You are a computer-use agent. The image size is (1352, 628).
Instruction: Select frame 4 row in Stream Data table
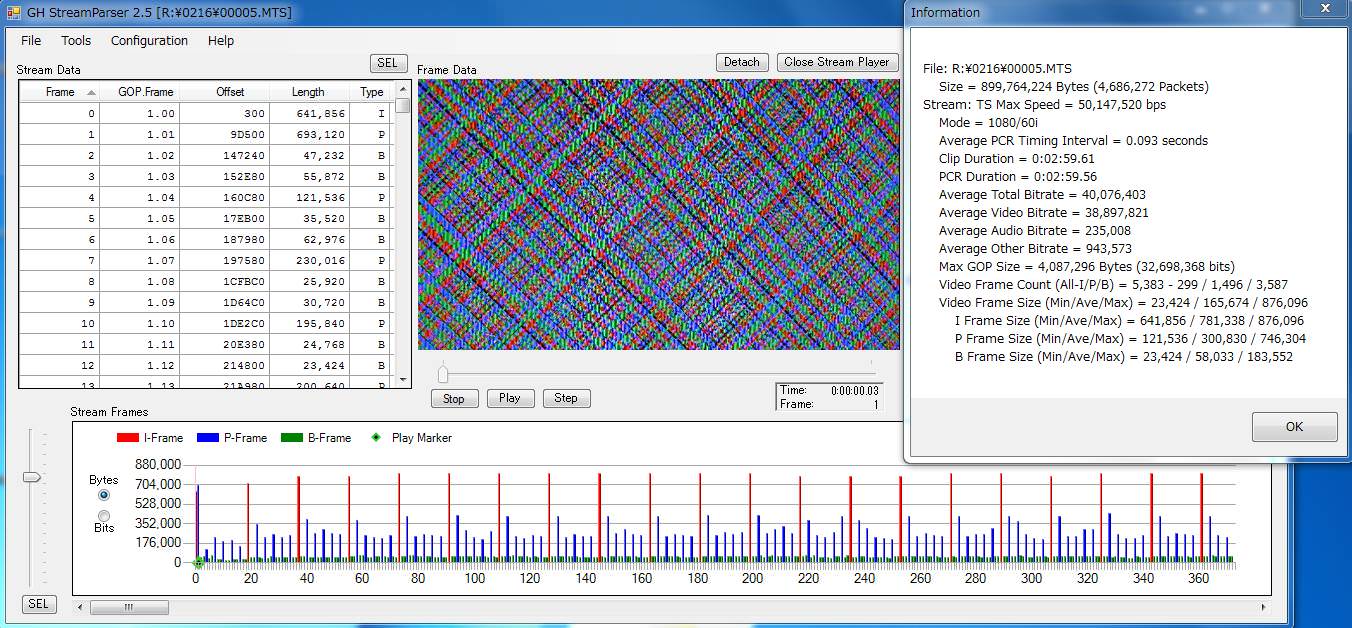tap(200, 198)
